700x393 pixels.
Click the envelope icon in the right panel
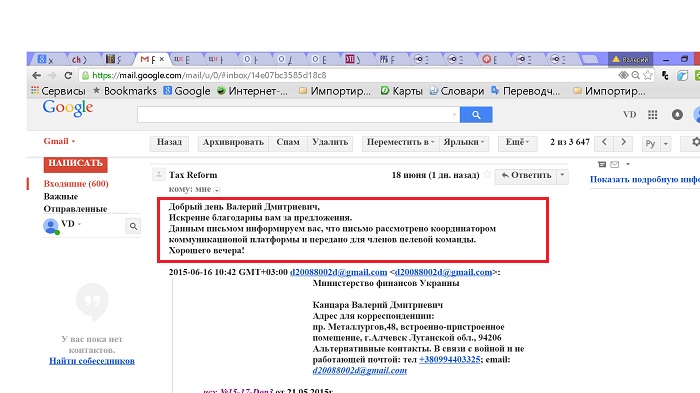click(x=615, y=165)
